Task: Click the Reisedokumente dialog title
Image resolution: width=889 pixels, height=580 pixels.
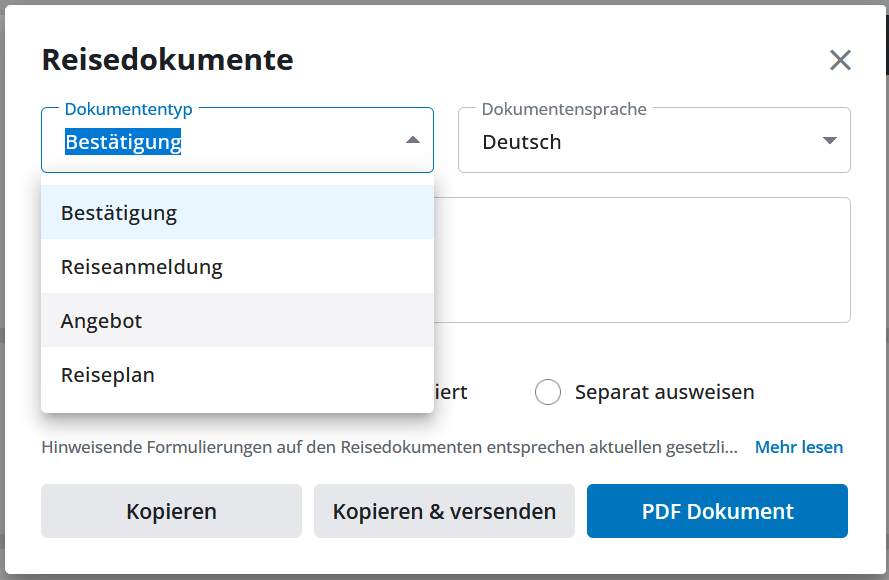Action: (x=167, y=60)
